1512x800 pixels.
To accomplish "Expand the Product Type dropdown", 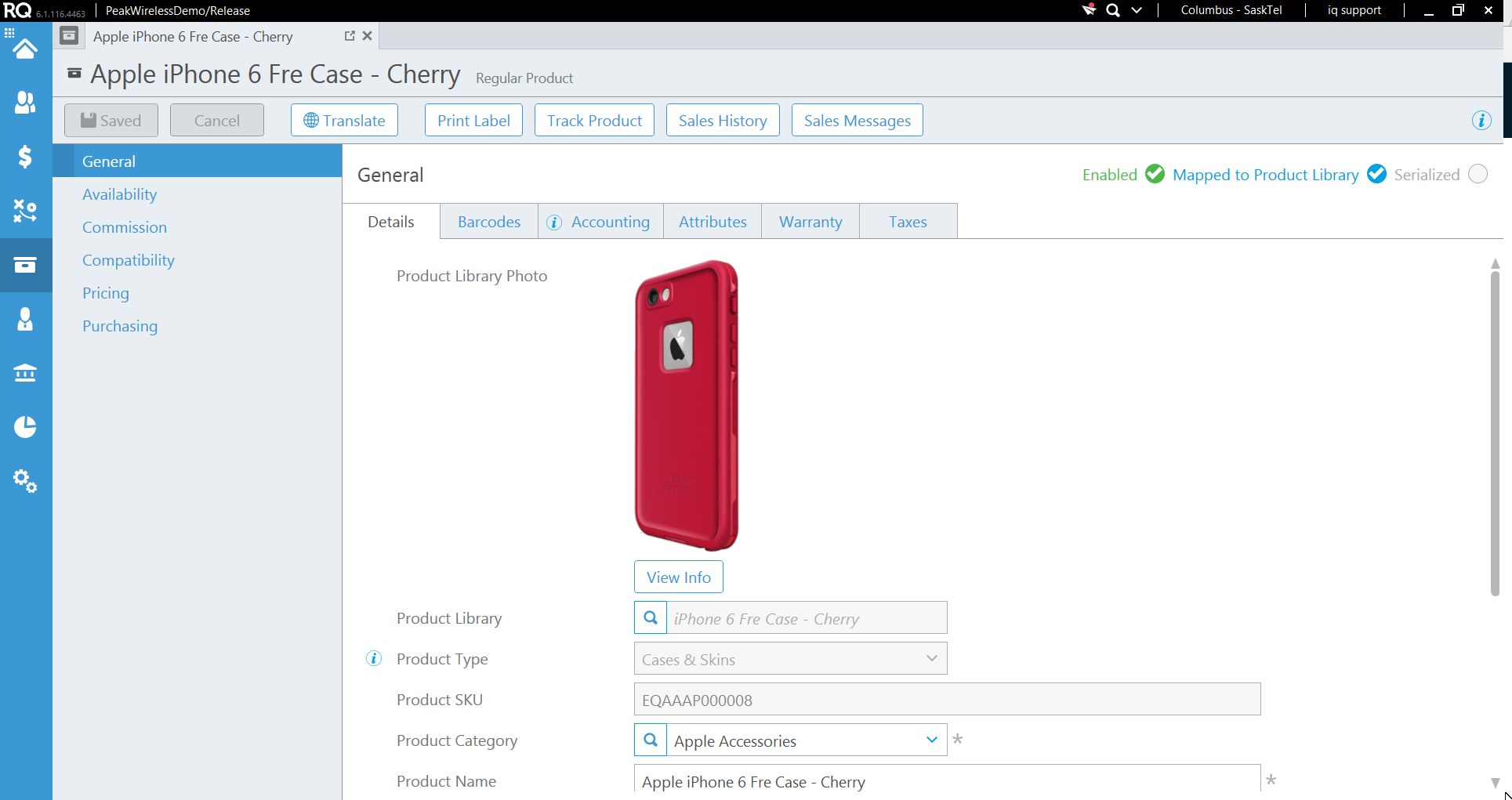I will coord(931,659).
